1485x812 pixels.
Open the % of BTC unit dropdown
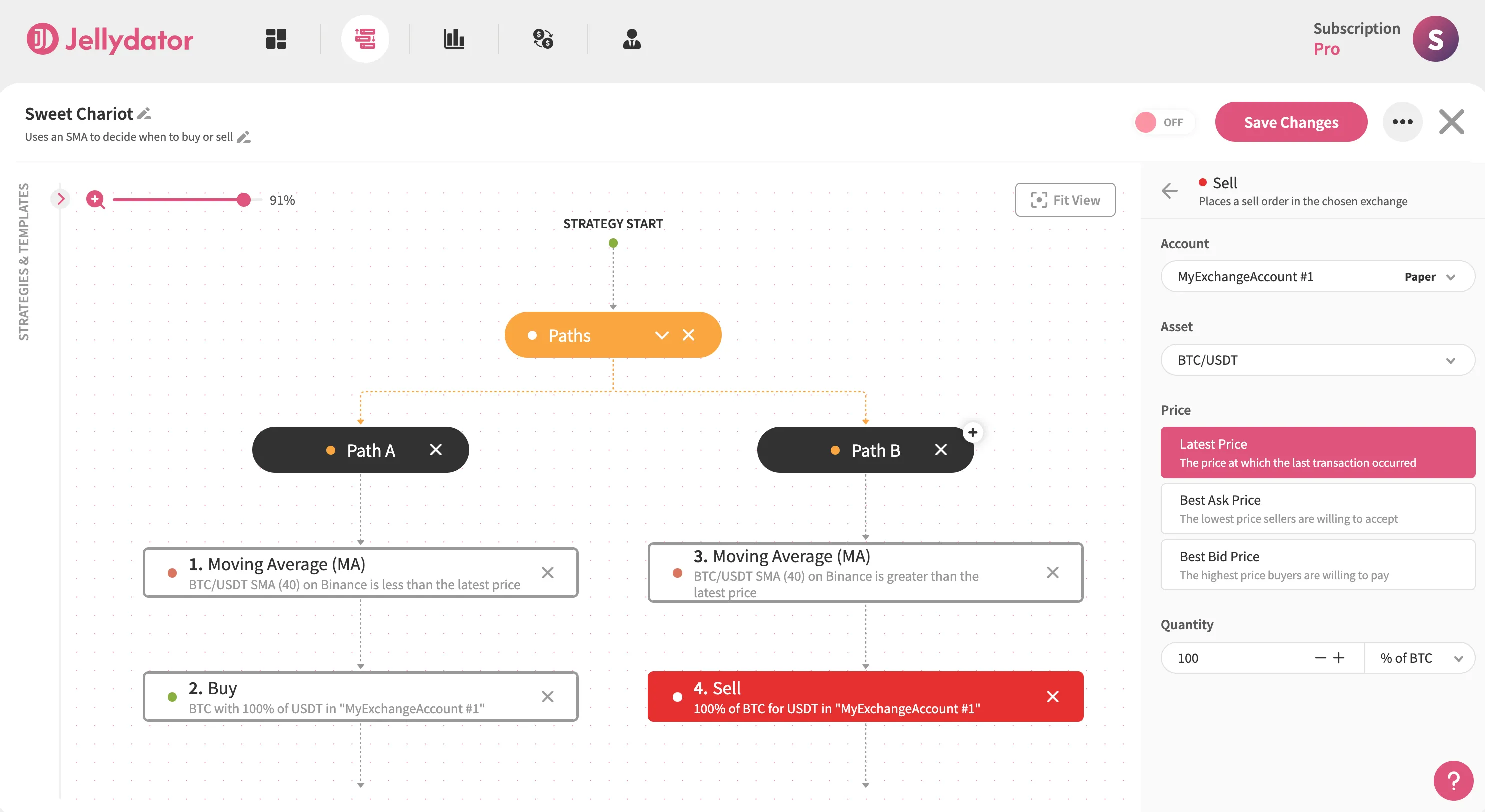pyautogui.click(x=1419, y=657)
